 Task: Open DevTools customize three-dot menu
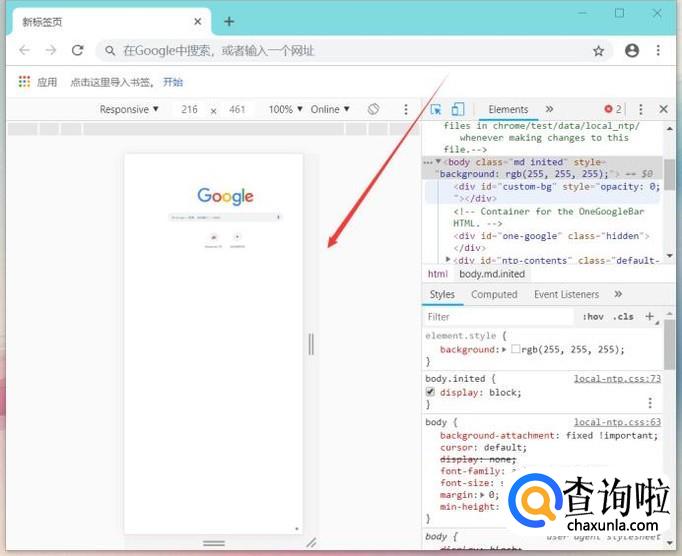(641, 109)
